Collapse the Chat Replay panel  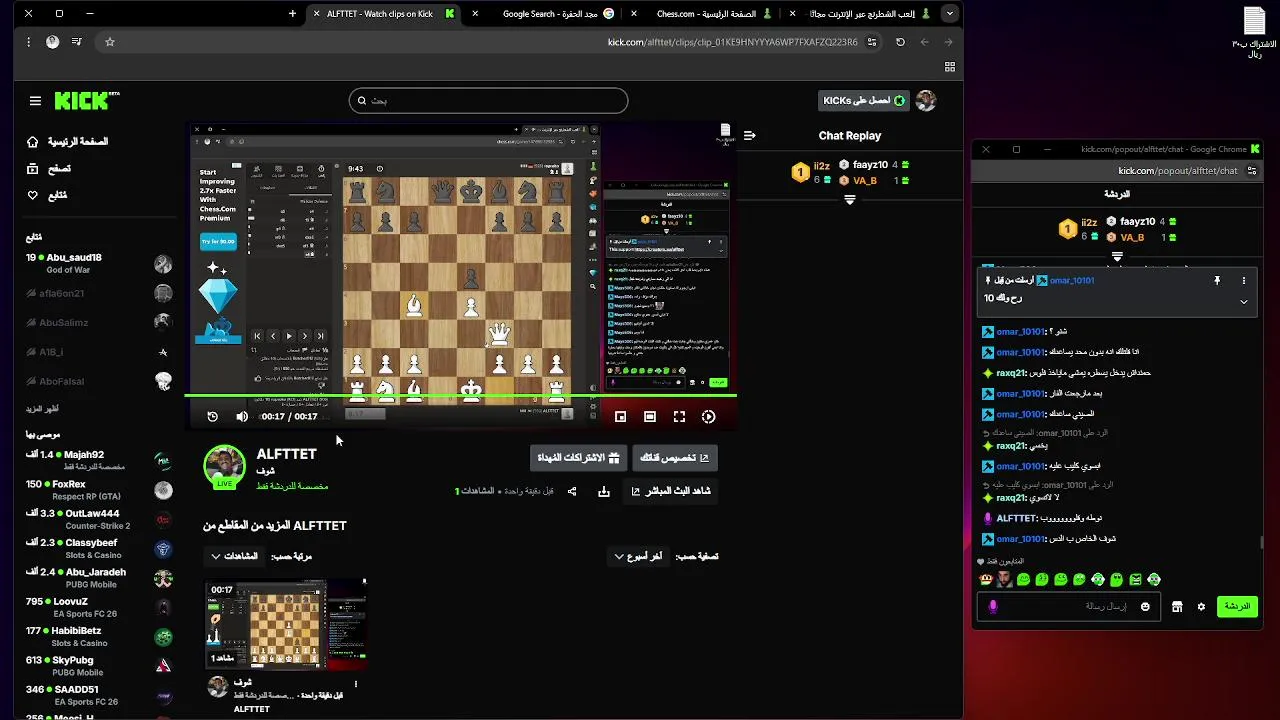tap(749, 135)
